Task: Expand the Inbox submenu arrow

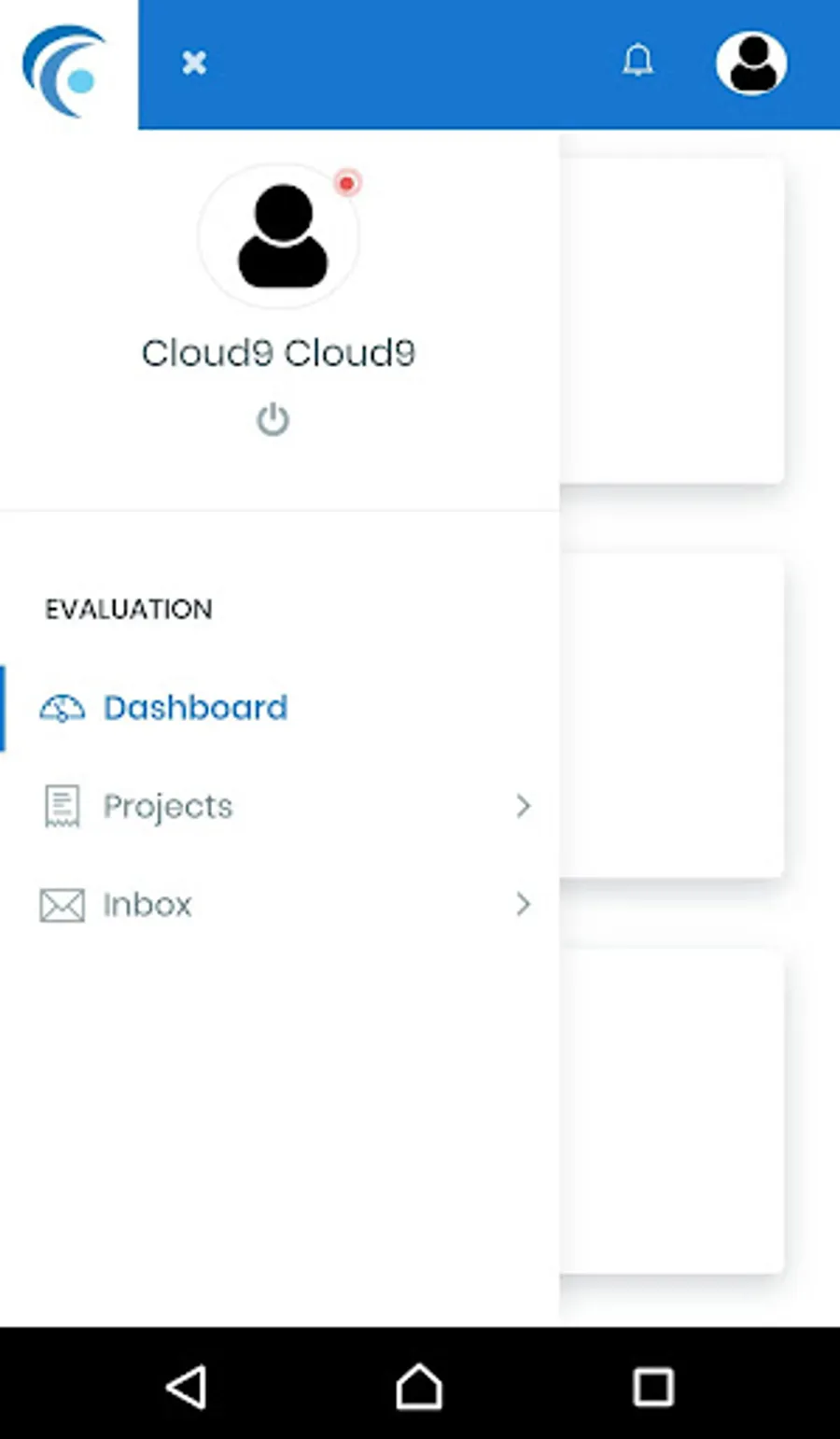Action: pyautogui.click(x=523, y=904)
